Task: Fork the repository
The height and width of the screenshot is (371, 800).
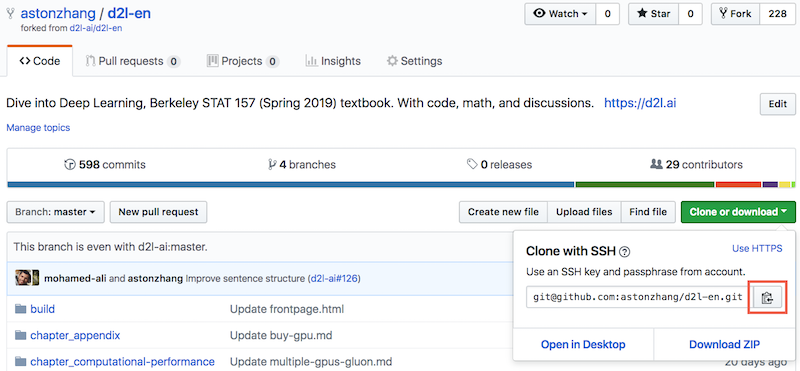Action: tap(735, 14)
